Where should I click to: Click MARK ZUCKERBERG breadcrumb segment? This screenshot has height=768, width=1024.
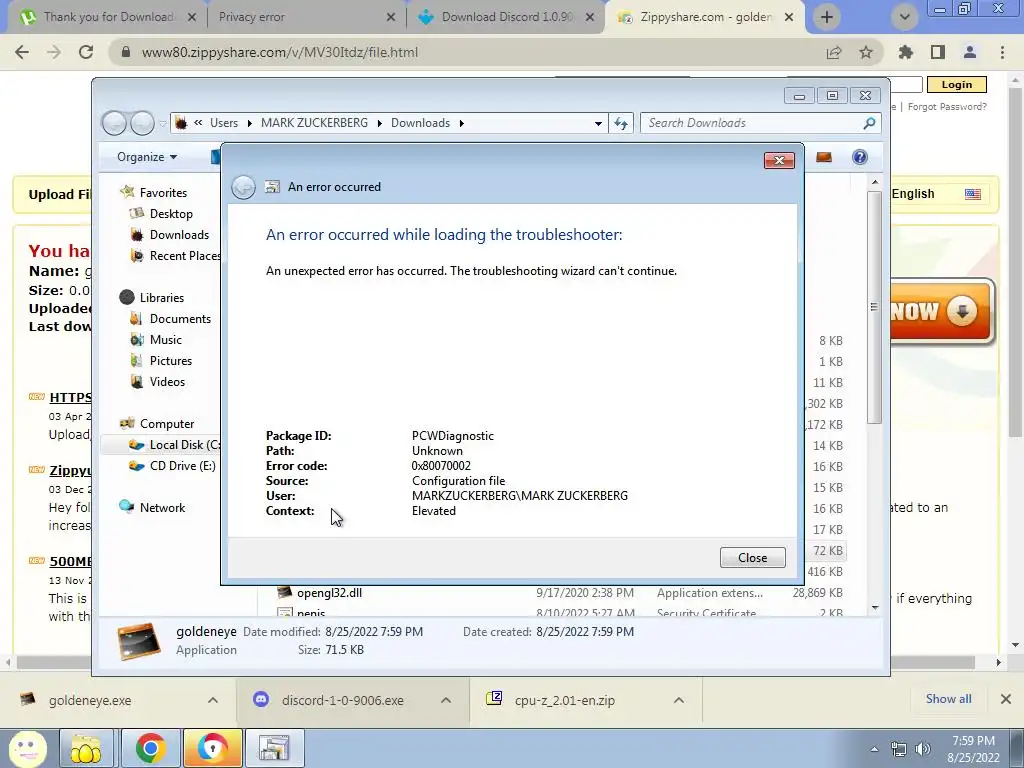[314, 123]
